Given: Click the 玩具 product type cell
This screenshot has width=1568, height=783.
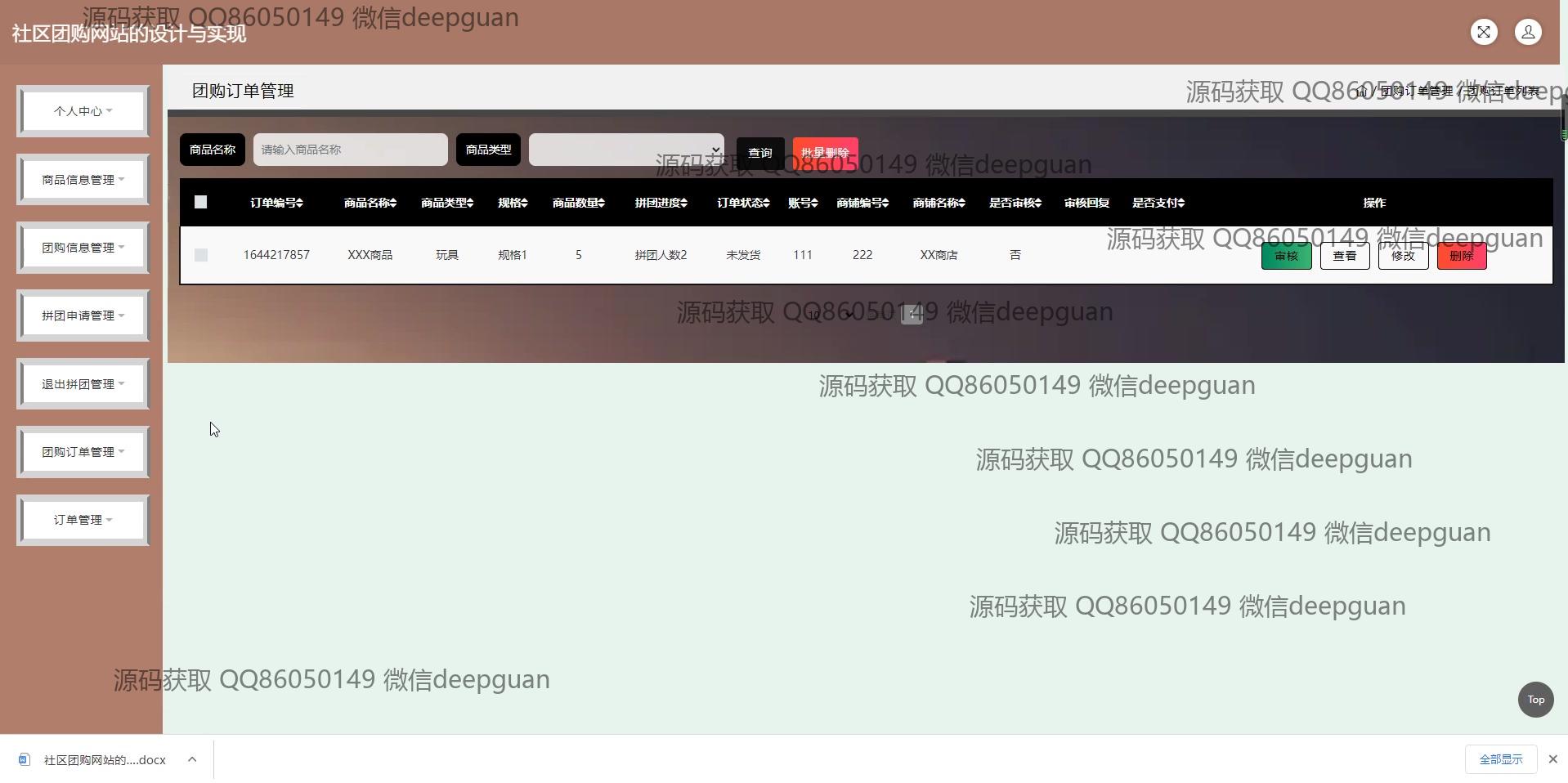Looking at the screenshot, I should click(x=447, y=255).
